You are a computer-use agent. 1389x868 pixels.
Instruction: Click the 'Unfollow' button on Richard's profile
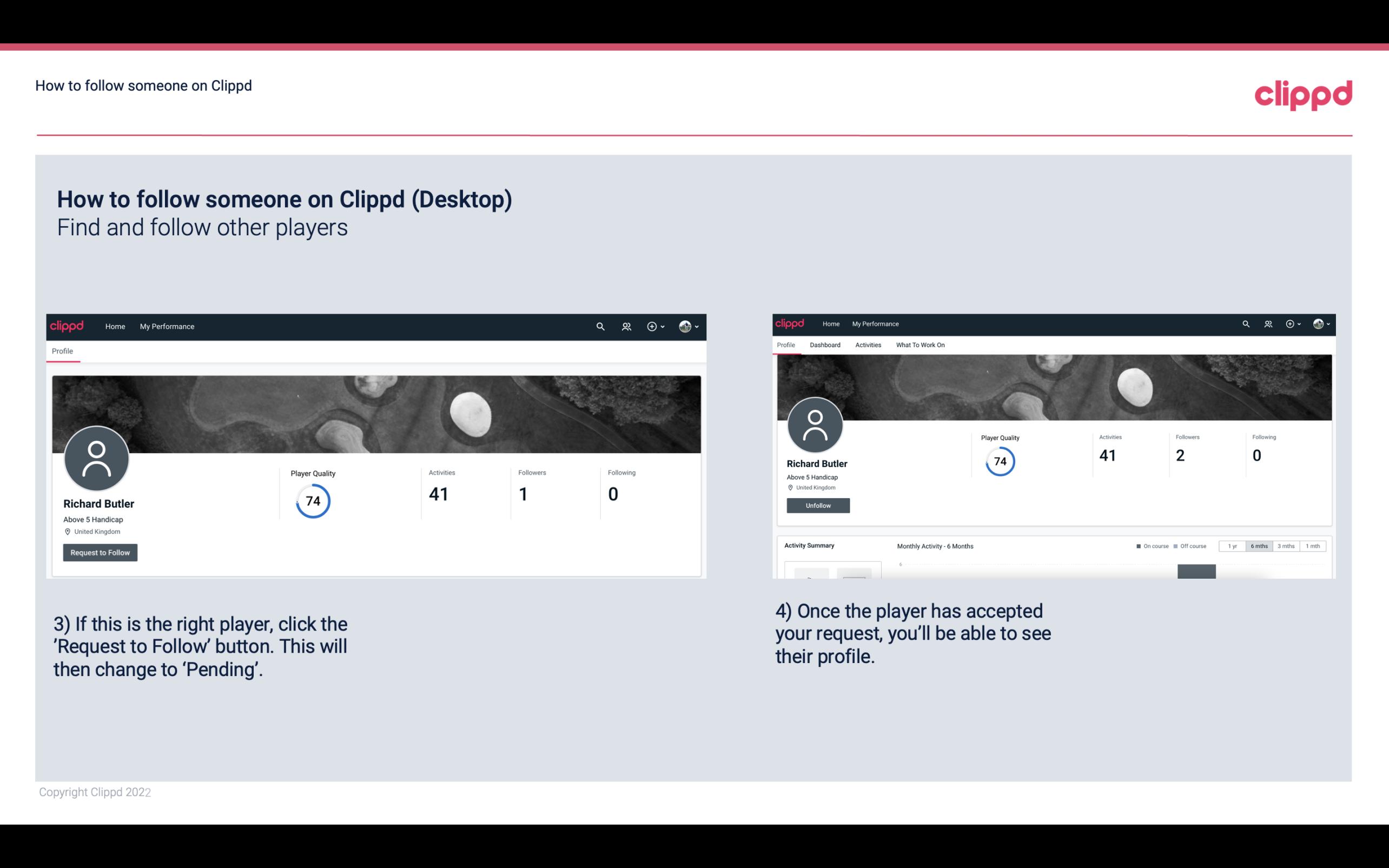(x=817, y=505)
